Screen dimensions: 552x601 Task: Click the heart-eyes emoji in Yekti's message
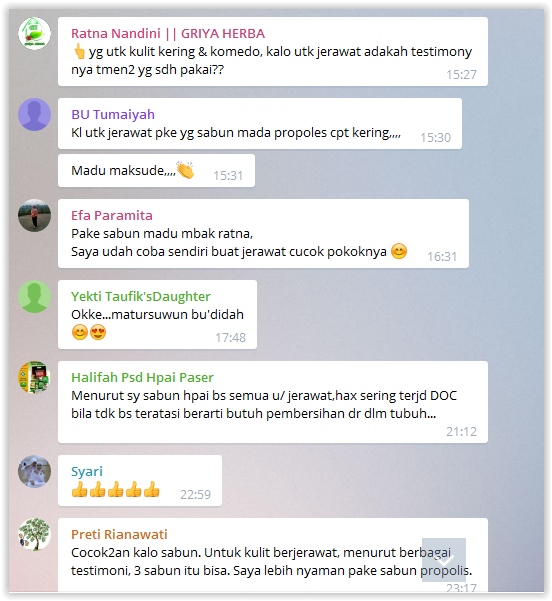coord(98,332)
